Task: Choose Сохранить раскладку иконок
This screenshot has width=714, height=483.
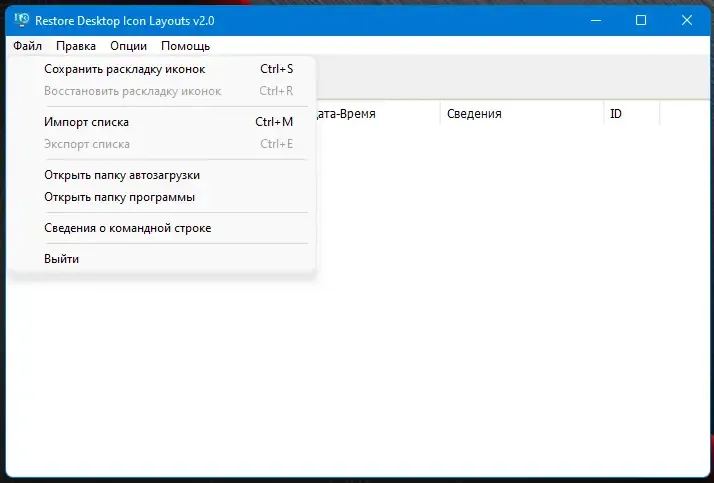Action: tap(162, 69)
